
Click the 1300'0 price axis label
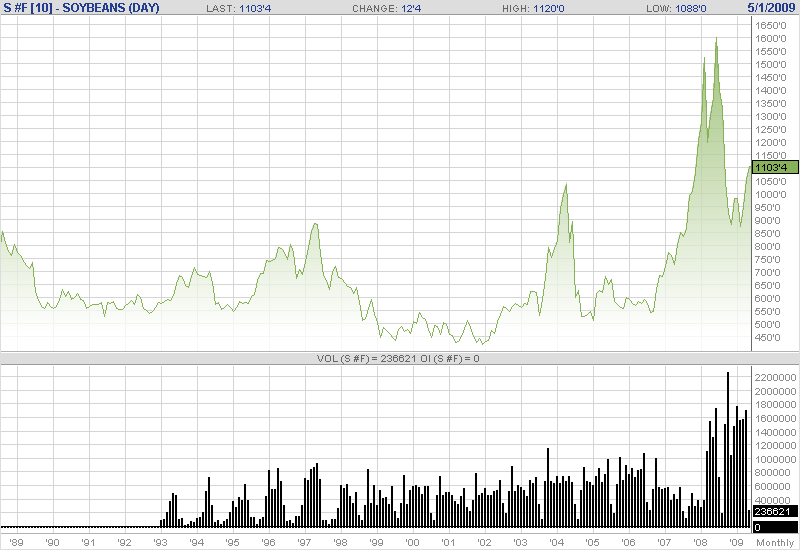point(770,116)
